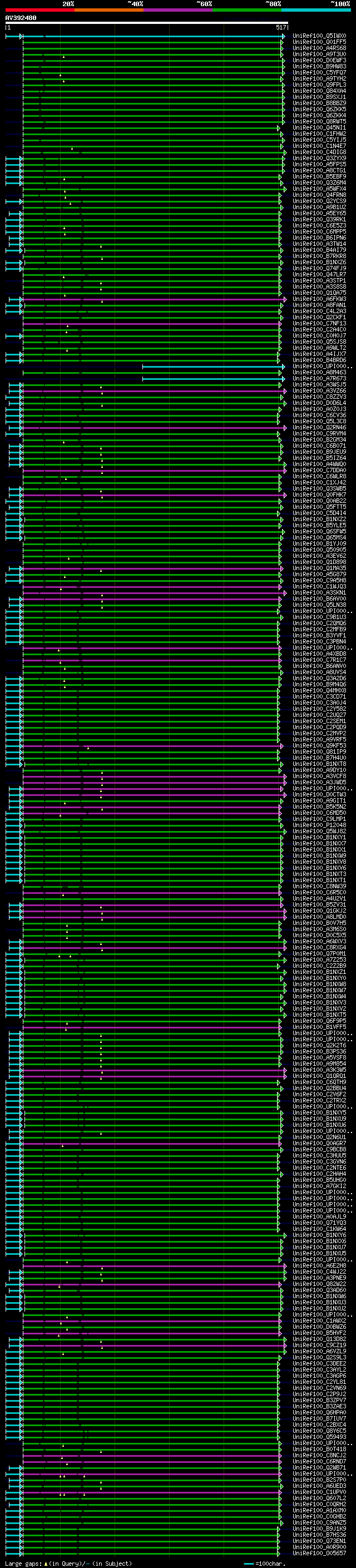Open hit UniRef100_Q01FF5
Viewport: 356px width, 1568px height.
(319, 42)
